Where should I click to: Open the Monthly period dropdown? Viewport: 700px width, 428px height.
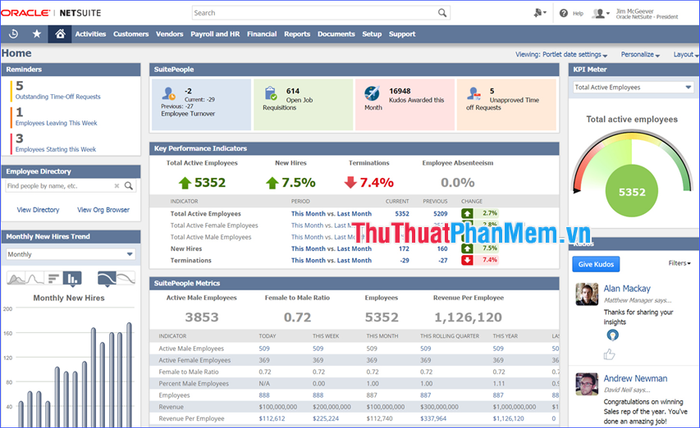(x=71, y=254)
